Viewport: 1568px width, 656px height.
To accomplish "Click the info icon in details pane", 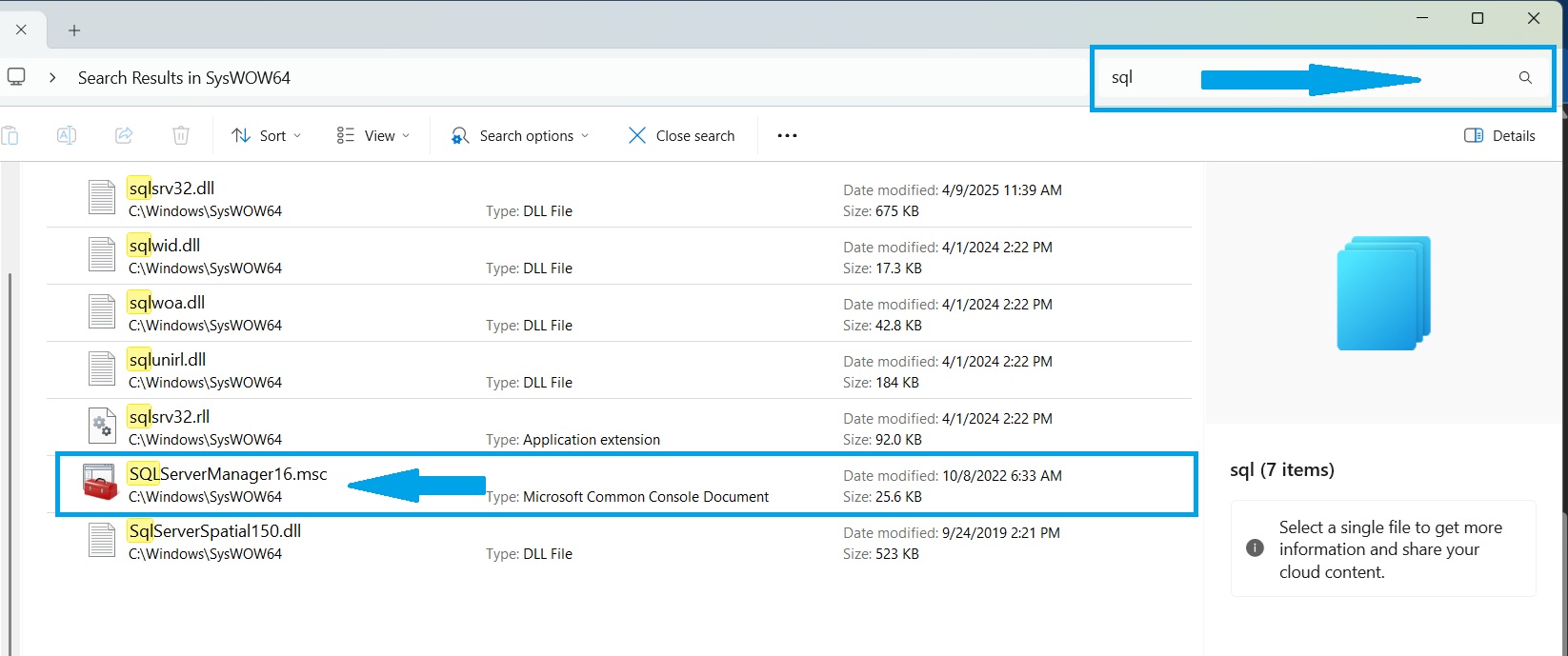I will click(1256, 548).
